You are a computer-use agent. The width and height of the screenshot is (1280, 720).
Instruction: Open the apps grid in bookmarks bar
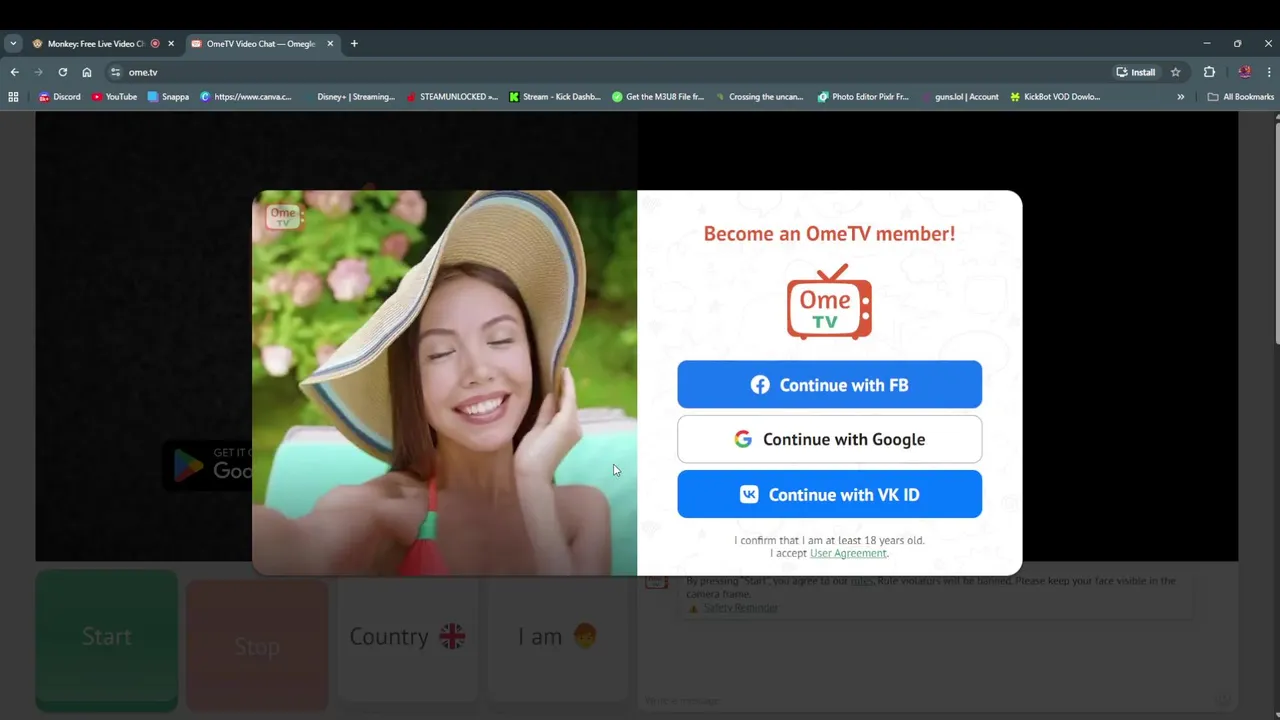pyautogui.click(x=13, y=97)
